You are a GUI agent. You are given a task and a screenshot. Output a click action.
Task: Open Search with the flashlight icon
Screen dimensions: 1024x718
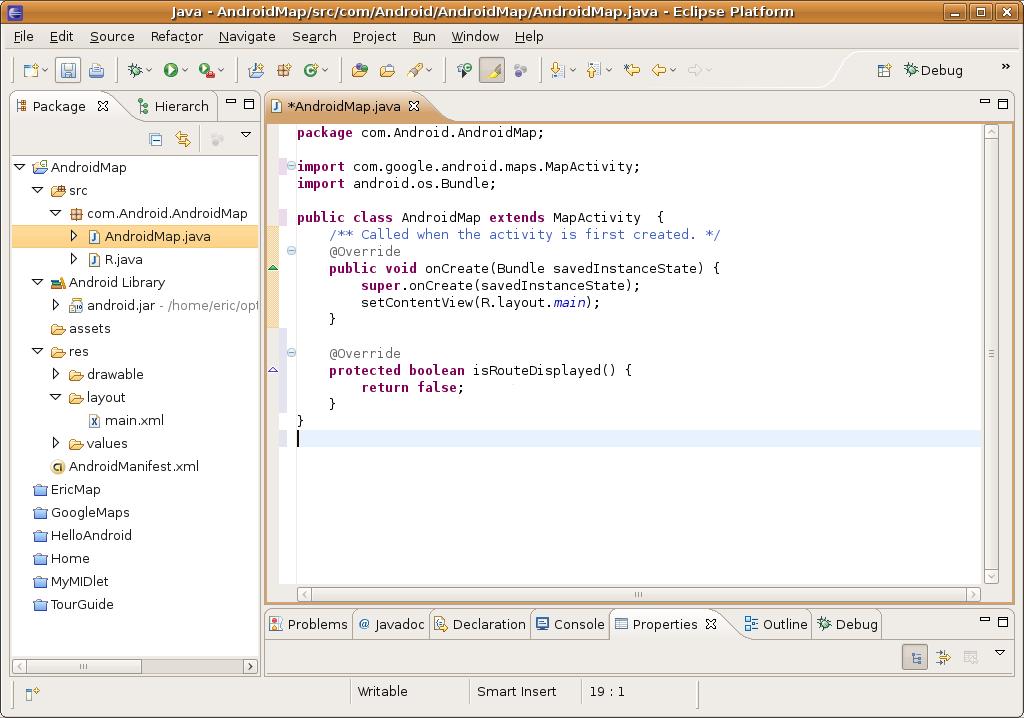[414, 70]
